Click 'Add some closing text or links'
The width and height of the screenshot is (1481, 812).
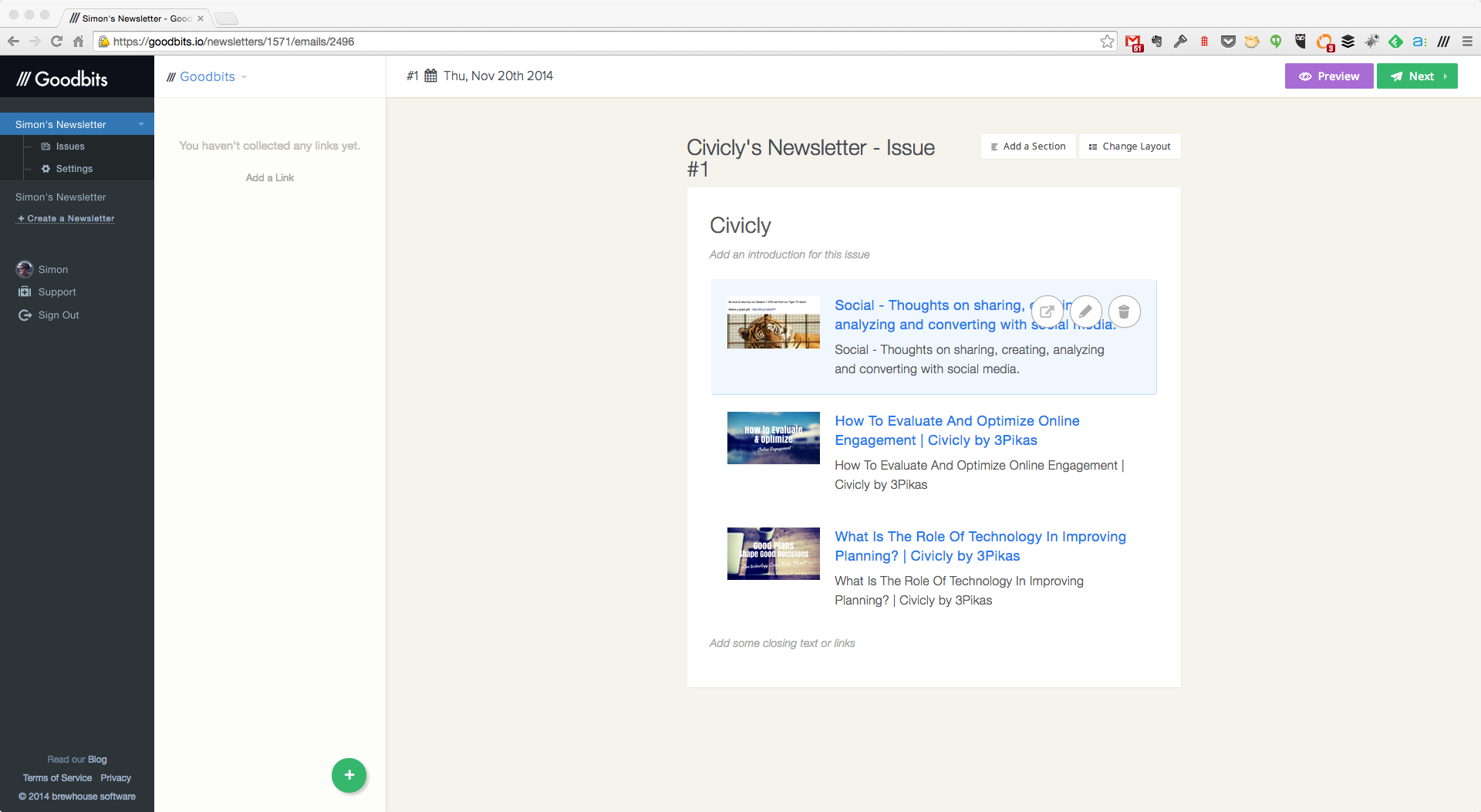click(x=782, y=643)
